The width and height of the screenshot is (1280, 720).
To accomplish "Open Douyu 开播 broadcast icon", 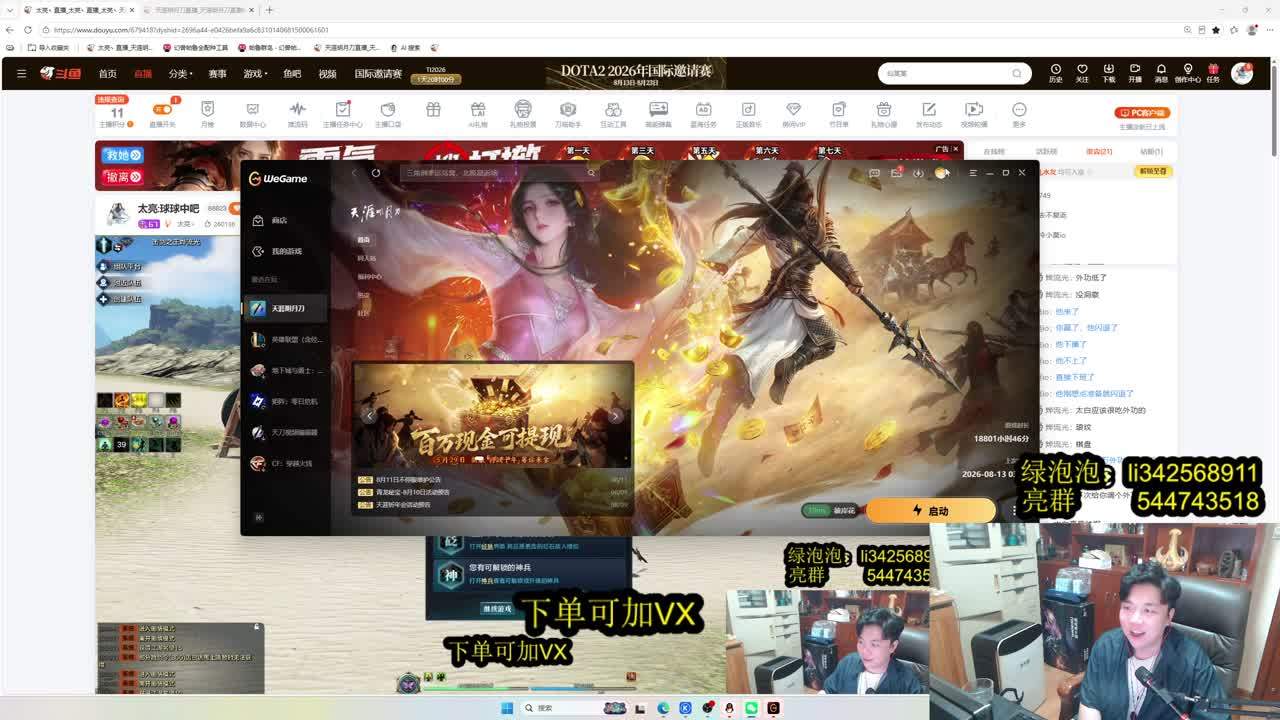I will pos(1135,73).
